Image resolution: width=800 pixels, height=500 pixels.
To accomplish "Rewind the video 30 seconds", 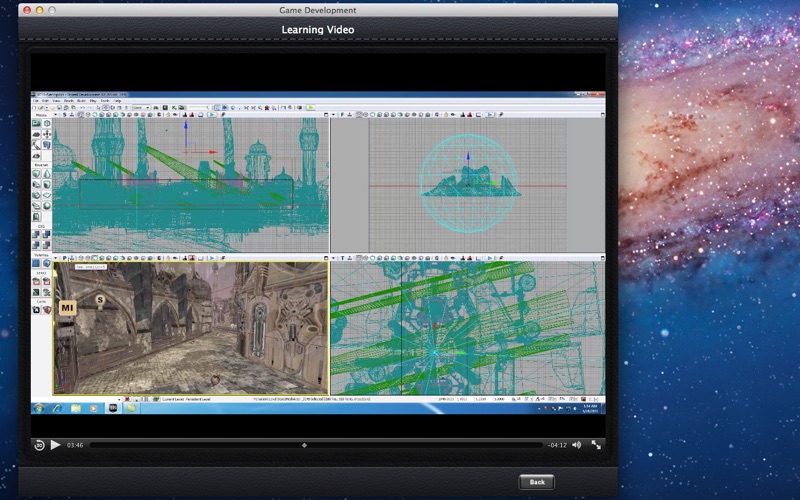I will 39,445.
